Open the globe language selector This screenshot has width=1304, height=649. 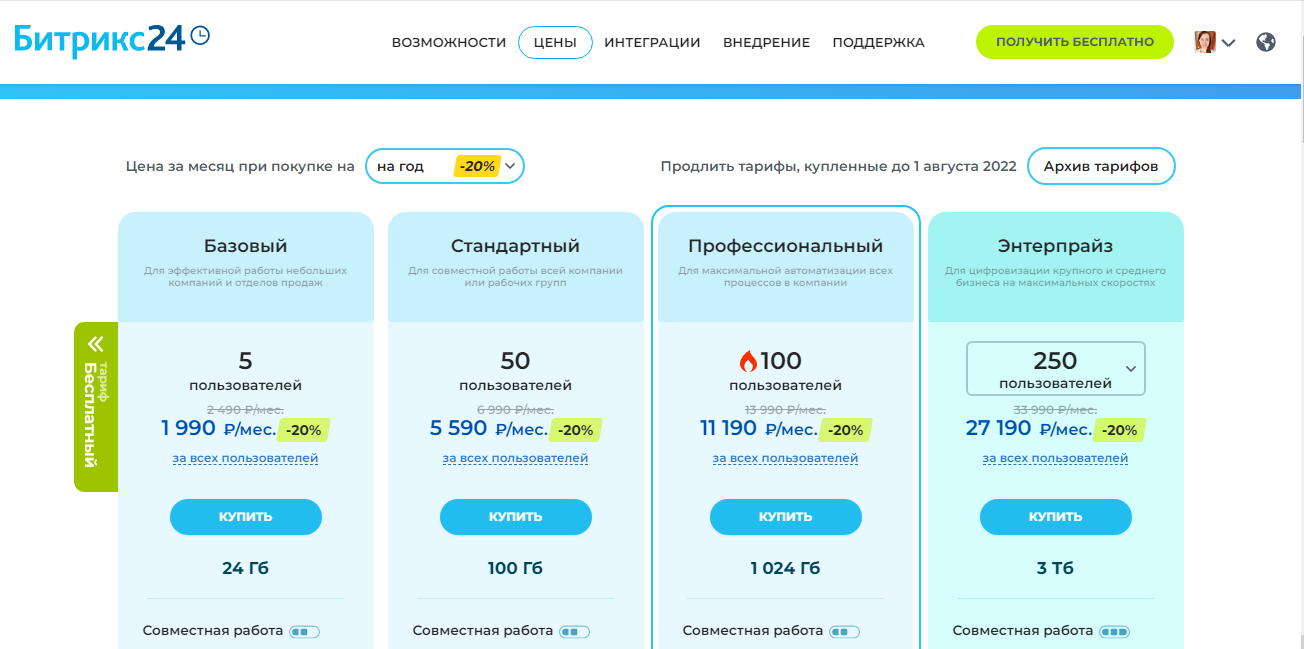click(1266, 42)
